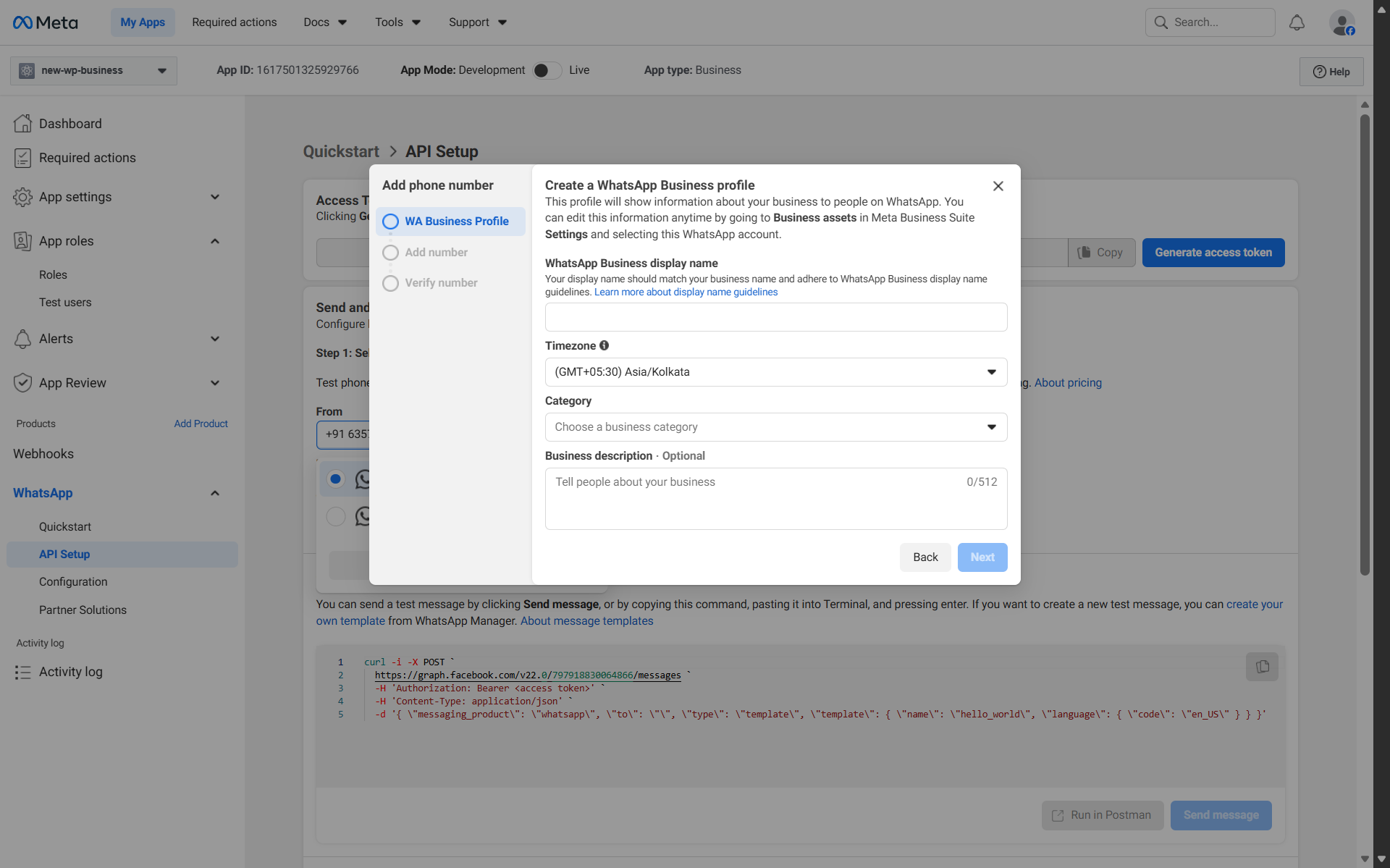Click the Timezone info icon
Screen dimensions: 1390x868
(x=604, y=345)
